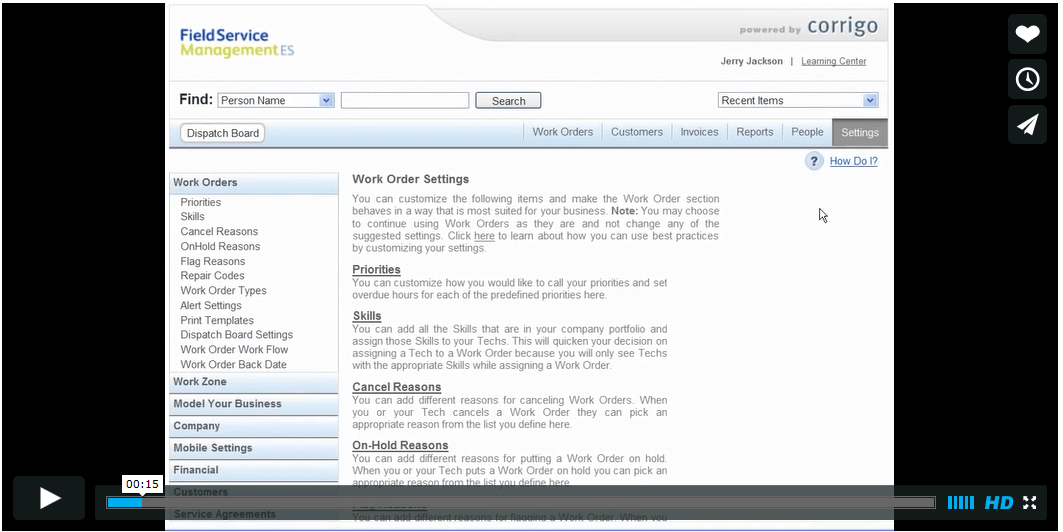Viewport: 1063px width, 532px height.
Task: Click the search text field
Action: pos(405,100)
